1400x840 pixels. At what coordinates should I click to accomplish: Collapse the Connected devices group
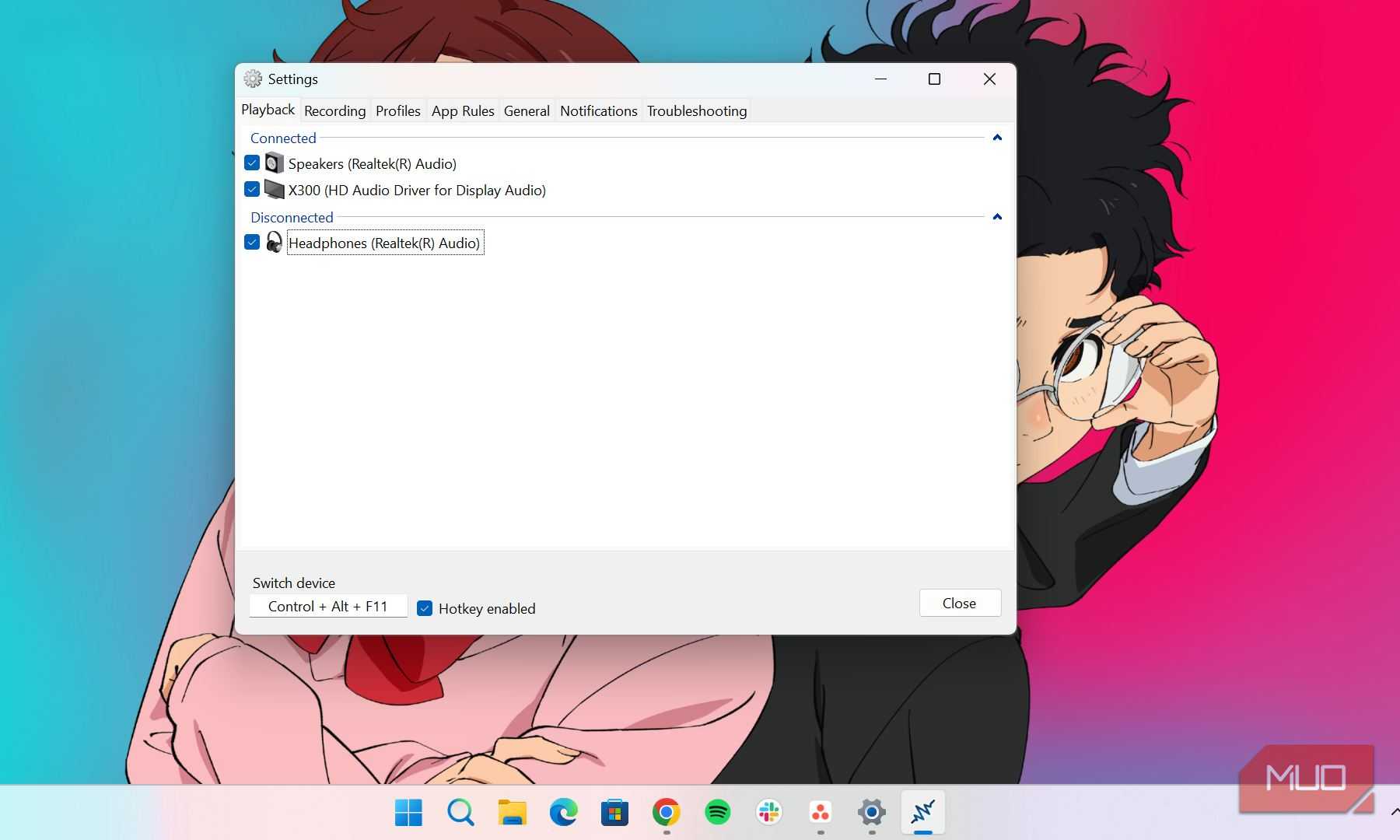pos(997,138)
